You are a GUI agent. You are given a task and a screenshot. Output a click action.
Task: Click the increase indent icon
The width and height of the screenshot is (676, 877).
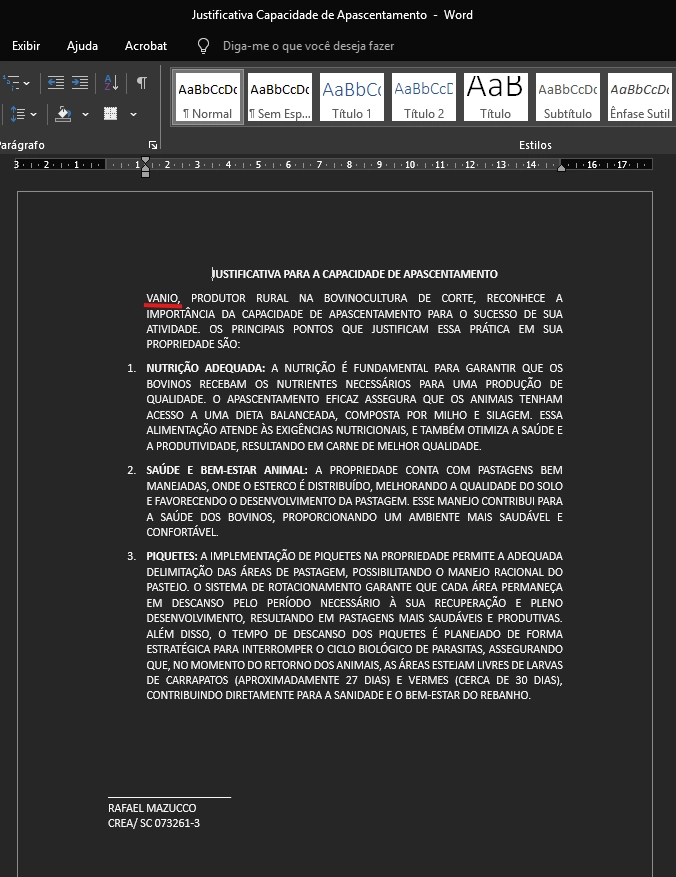click(80, 83)
